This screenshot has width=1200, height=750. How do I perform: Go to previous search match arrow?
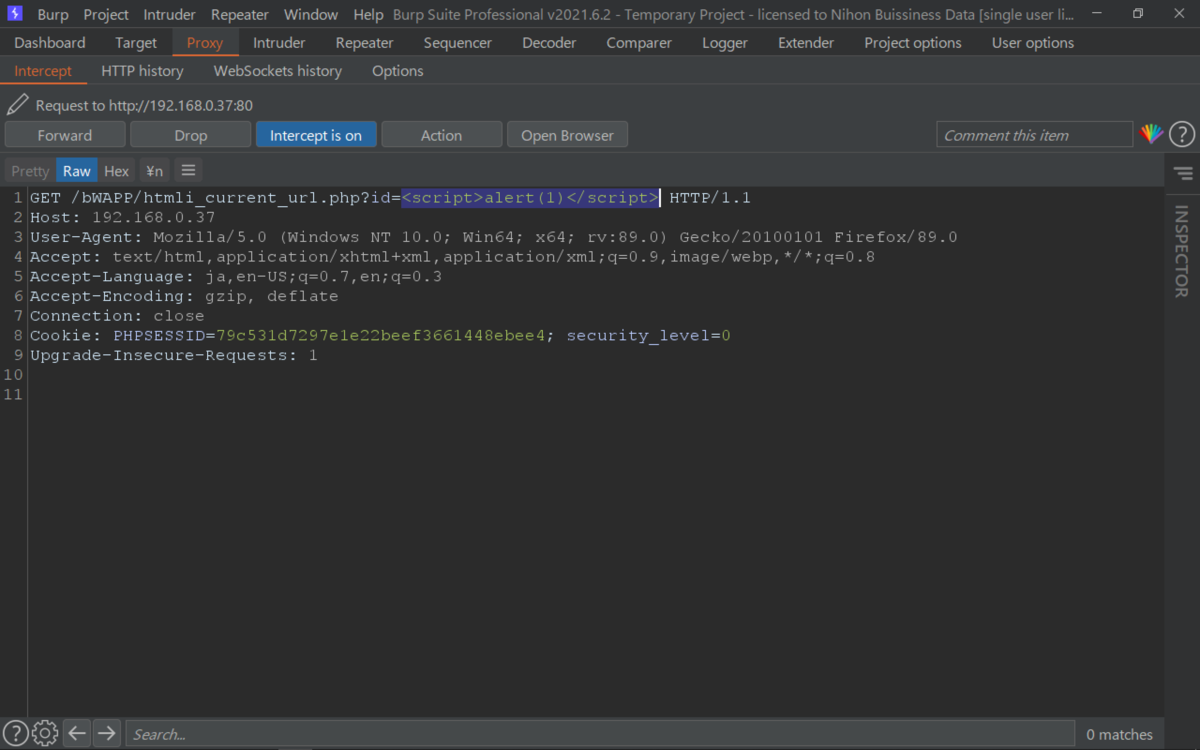pos(77,733)
